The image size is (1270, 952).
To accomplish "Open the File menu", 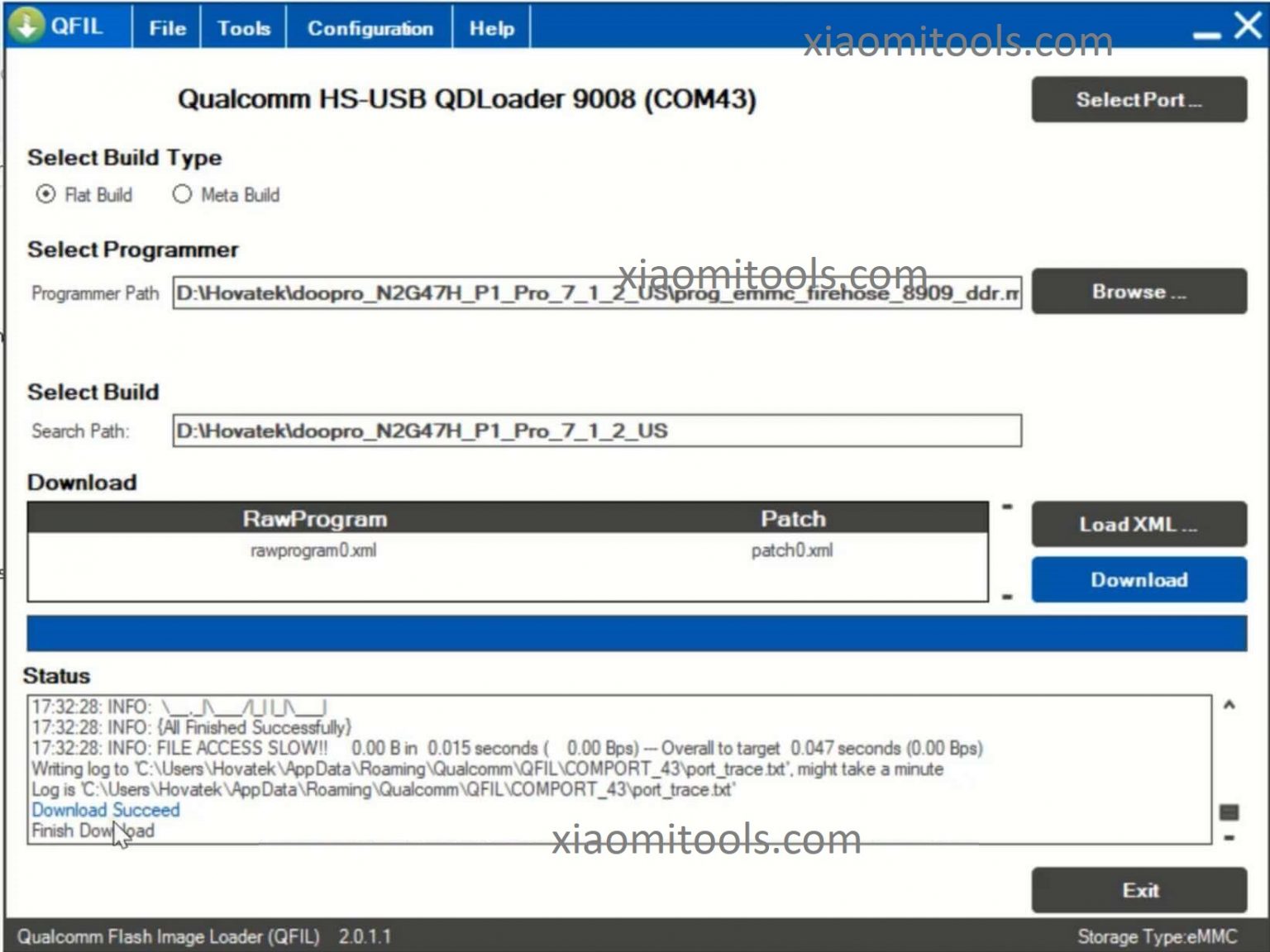I will point(165,27).
